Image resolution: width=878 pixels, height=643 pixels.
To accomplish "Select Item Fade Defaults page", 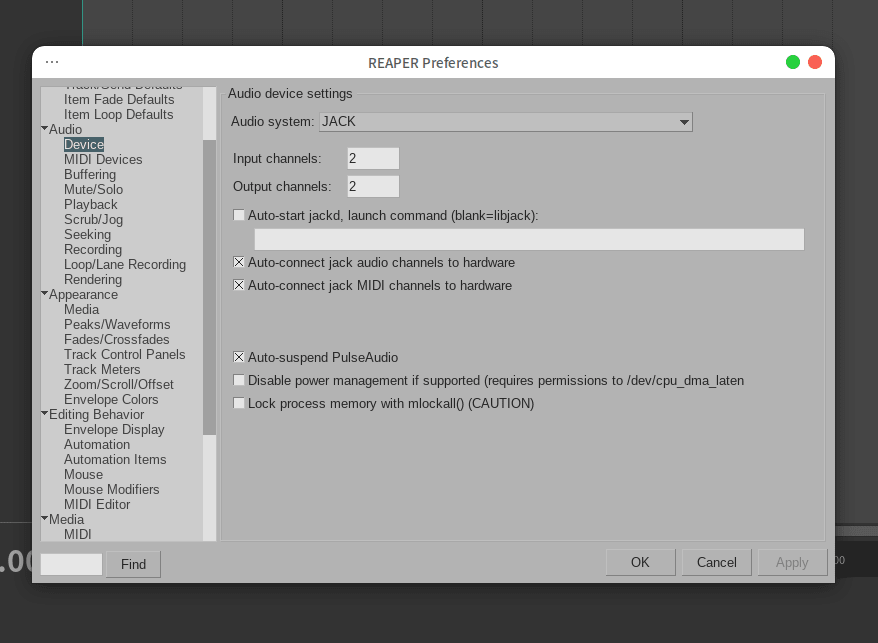I will pyautogui.click(x=119, y=99).
